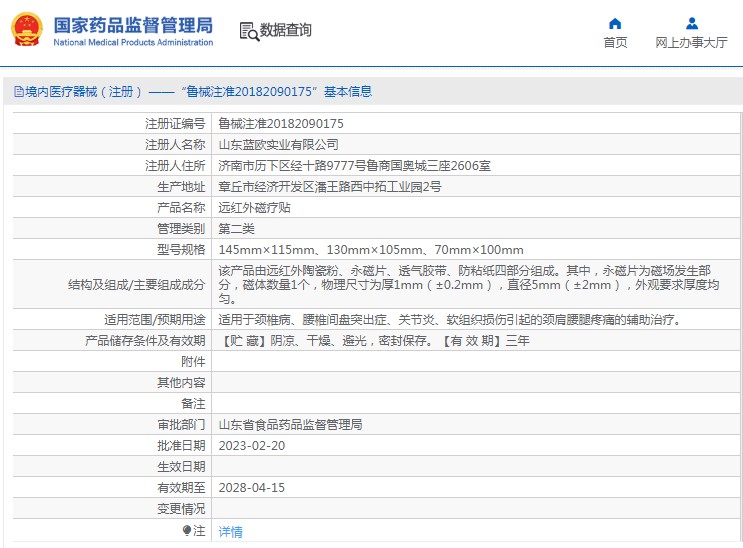
Task: Click 国家药品监督管理局 site title
Action: click(x=133, y=26)
